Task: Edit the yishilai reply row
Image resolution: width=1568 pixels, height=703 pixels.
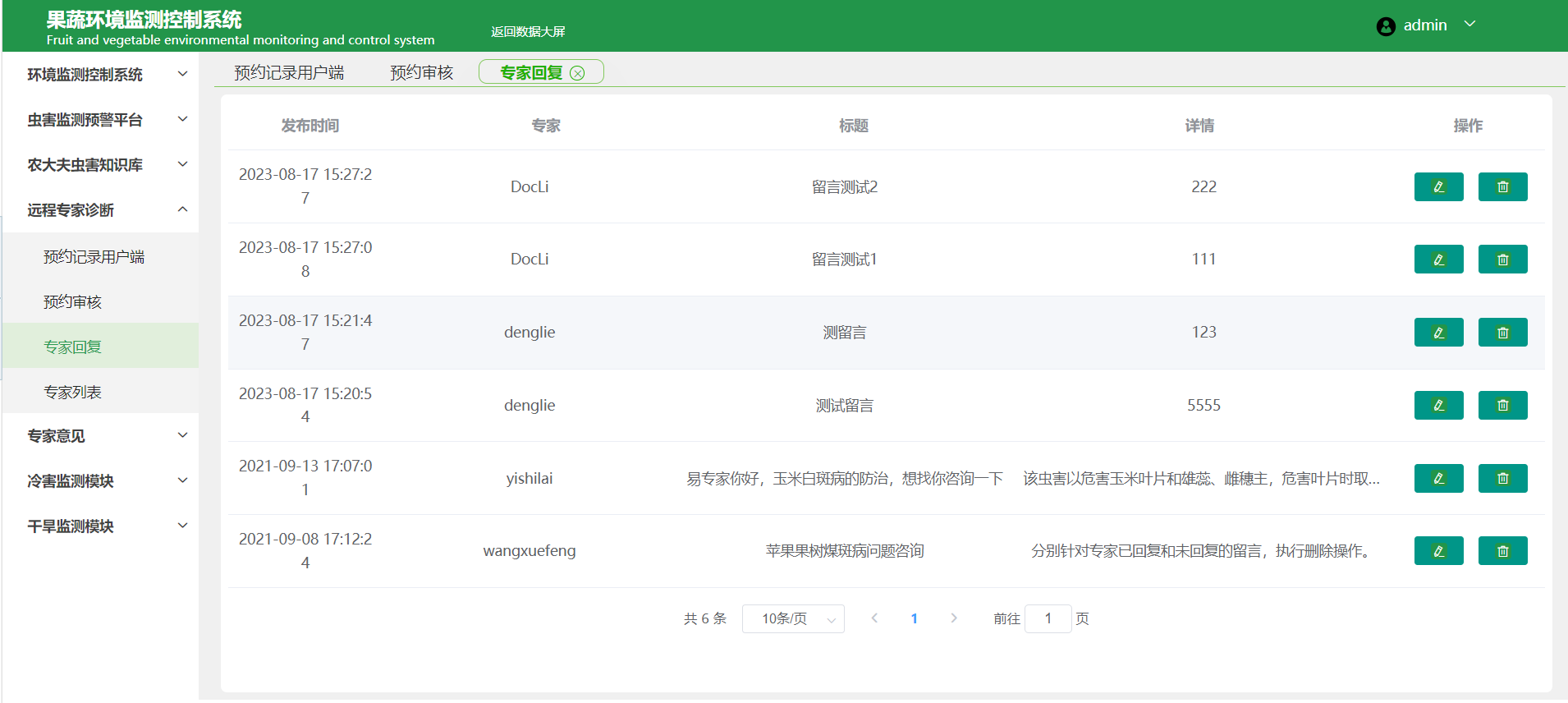Action: tap(1438, 478)
